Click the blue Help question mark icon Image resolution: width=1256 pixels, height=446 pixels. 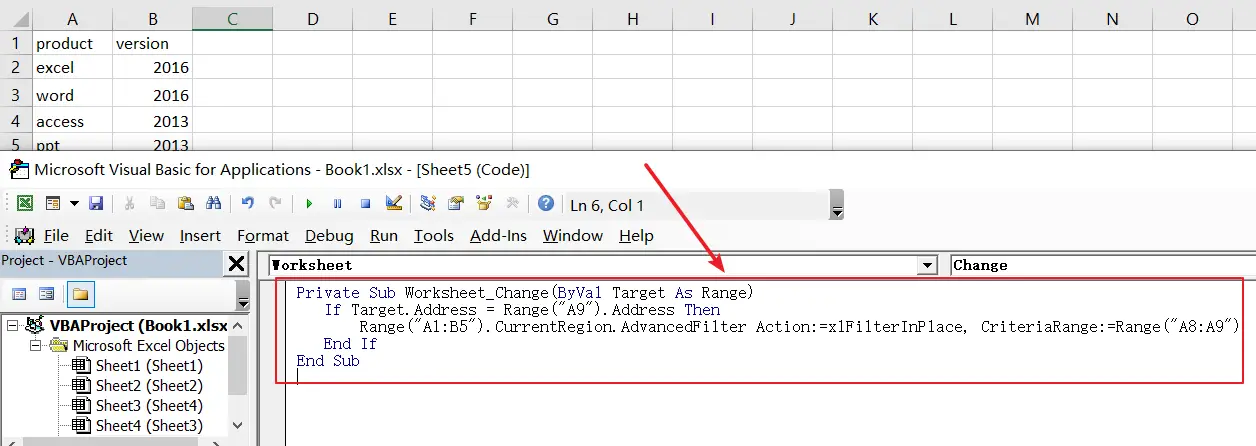coord(545,203)
